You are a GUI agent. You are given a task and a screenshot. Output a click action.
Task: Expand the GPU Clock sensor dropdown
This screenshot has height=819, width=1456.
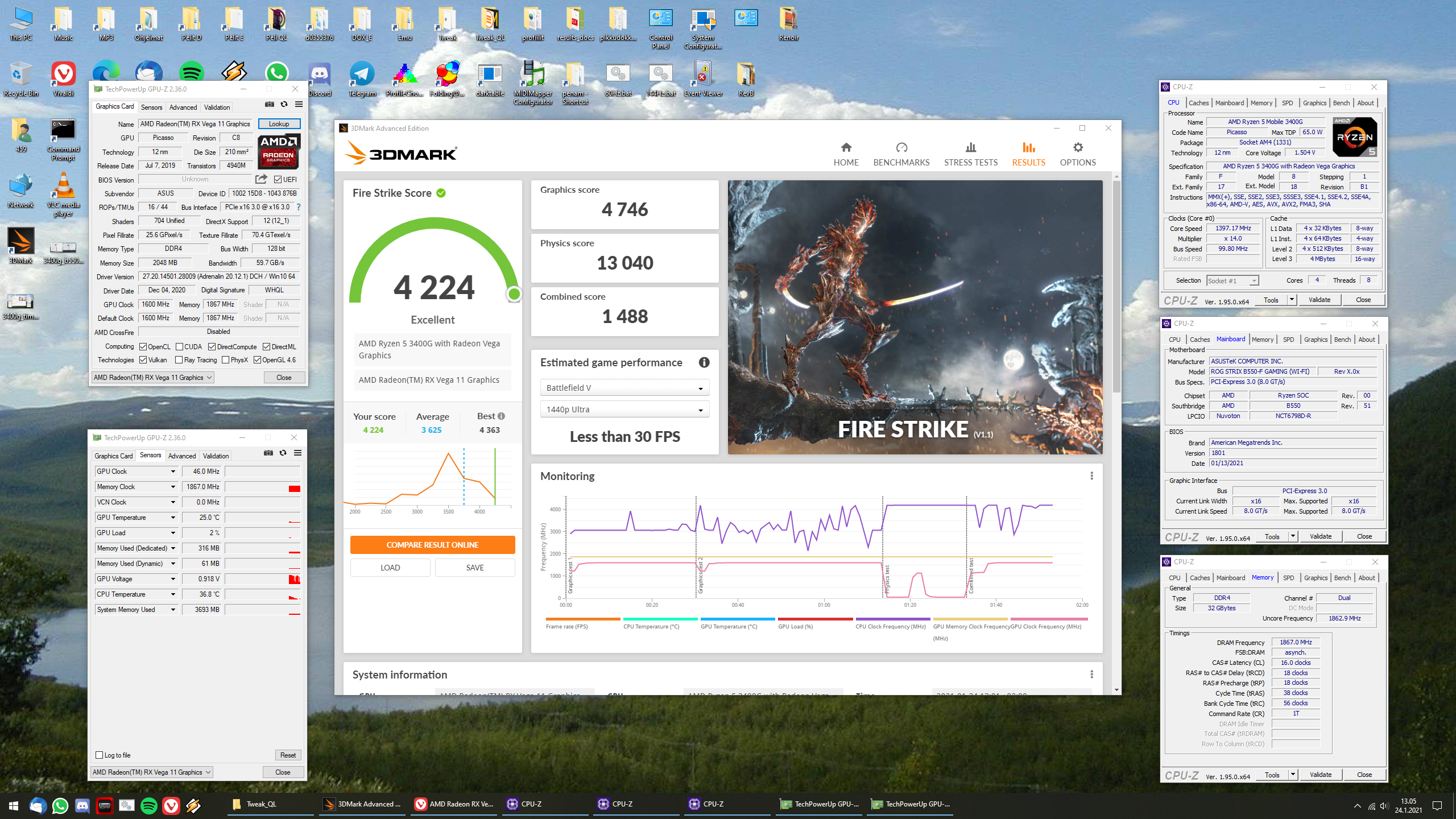coord(173,471)
